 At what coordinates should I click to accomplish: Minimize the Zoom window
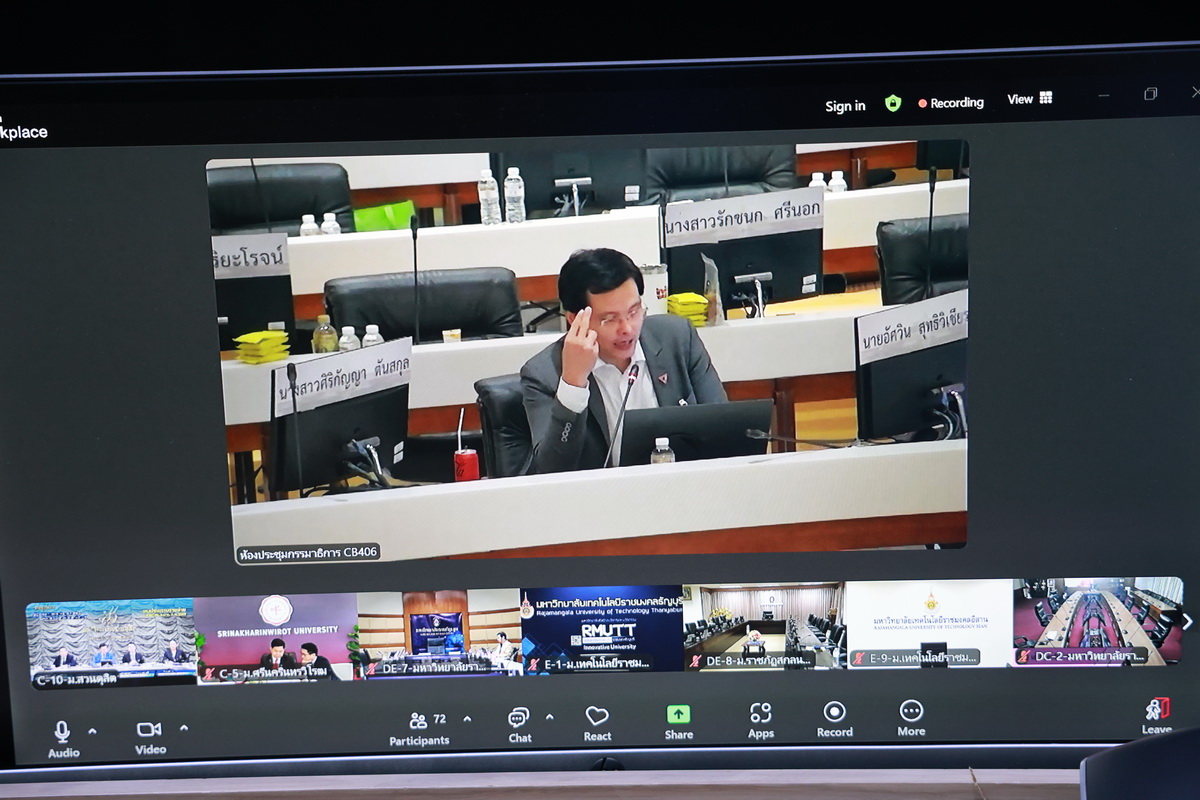(x=1103, y=95)
